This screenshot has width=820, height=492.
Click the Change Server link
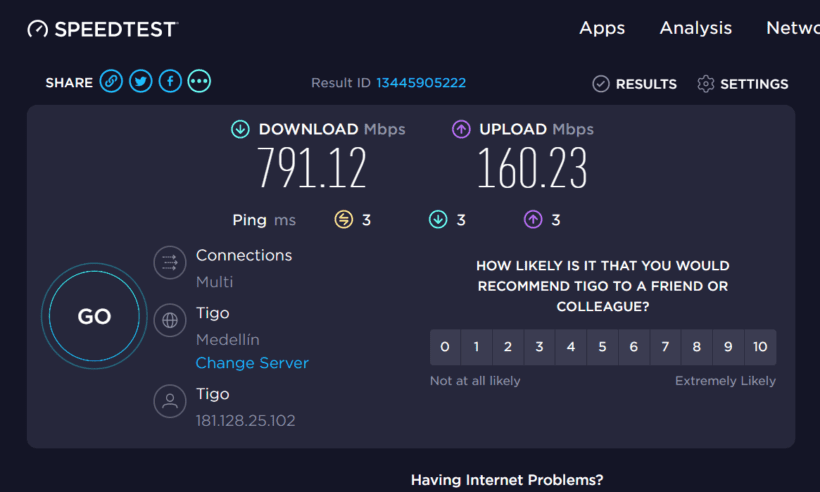pos(252,363)
